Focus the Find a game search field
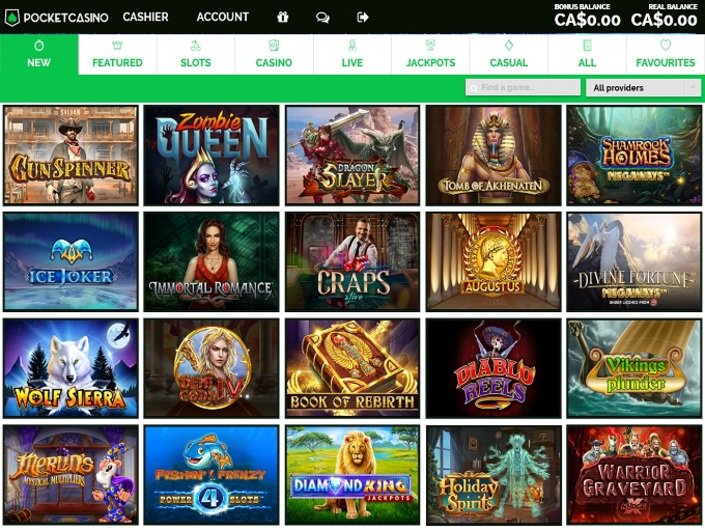This screenshot has width=705, height=530. (523, 87)
